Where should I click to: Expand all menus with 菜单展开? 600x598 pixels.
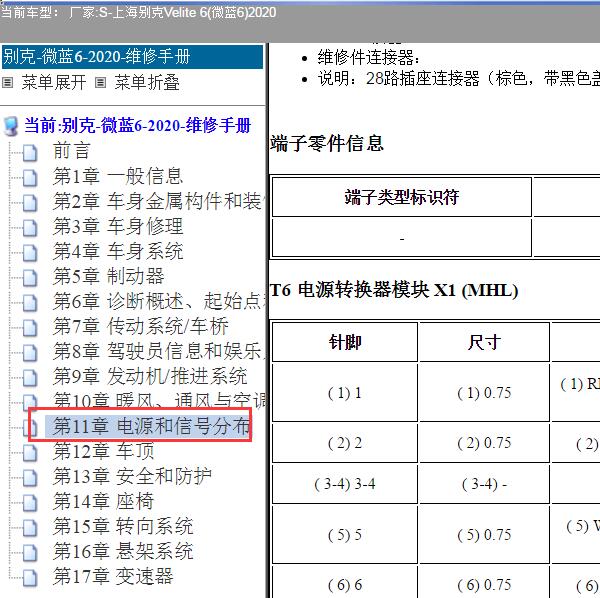[x=54, y=82]
